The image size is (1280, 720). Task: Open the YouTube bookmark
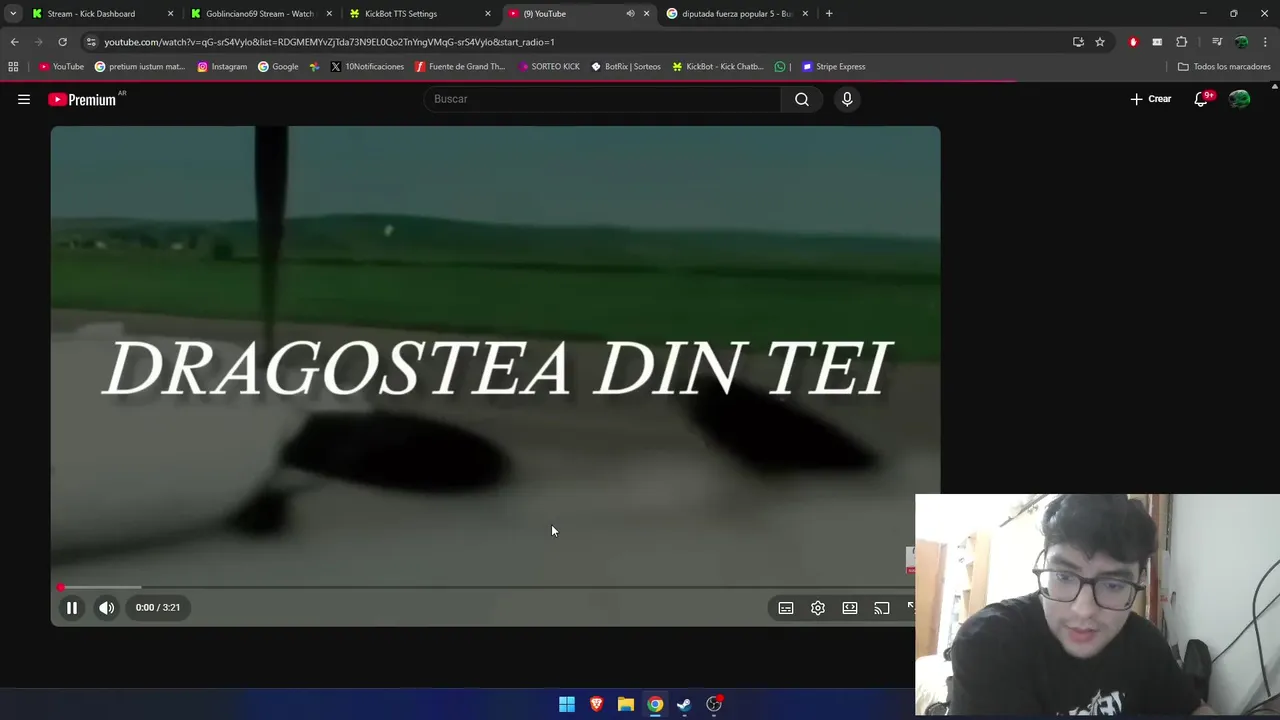[62, 67]
